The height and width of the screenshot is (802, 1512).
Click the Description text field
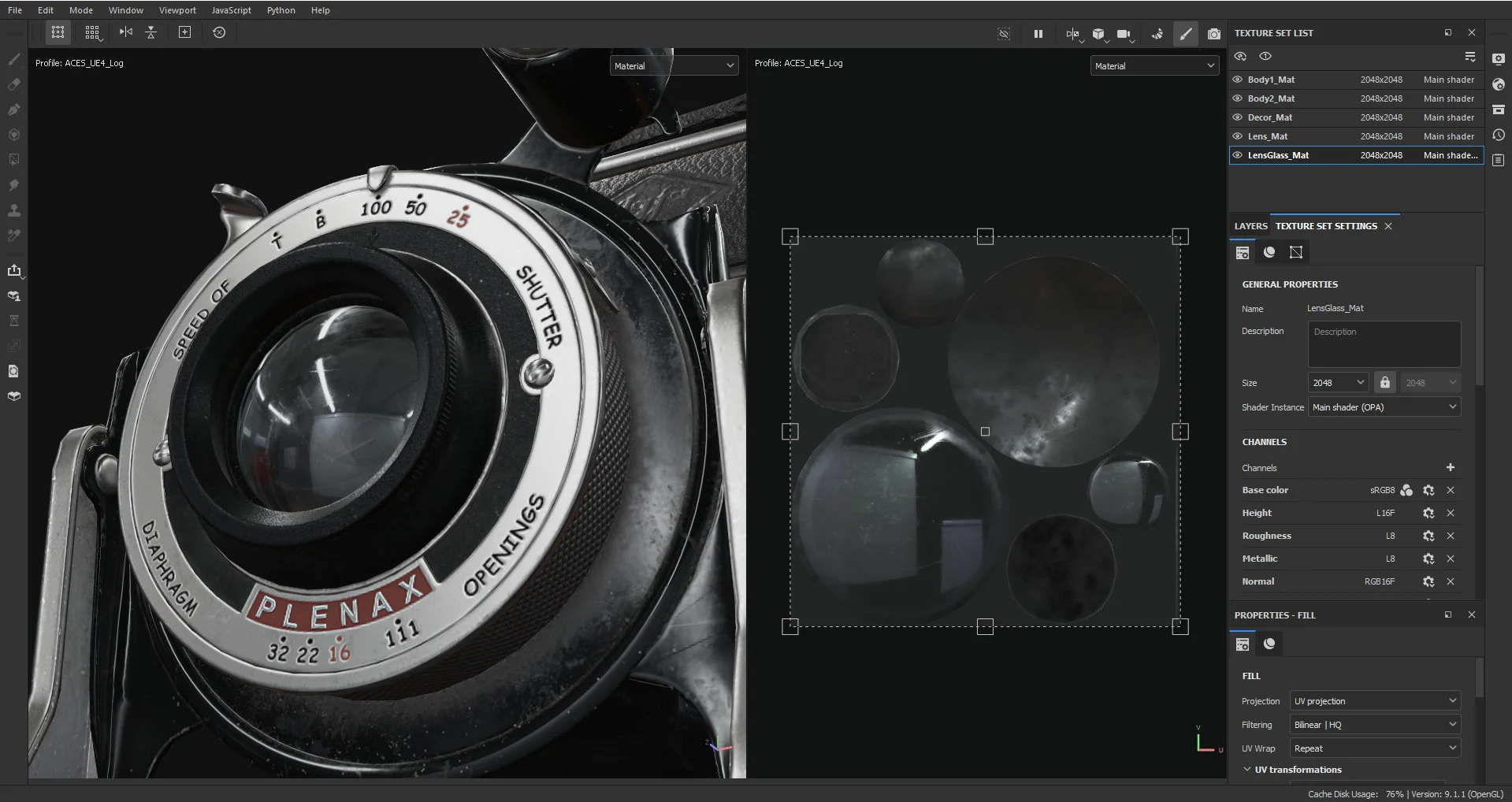[x=1384, y=343]
